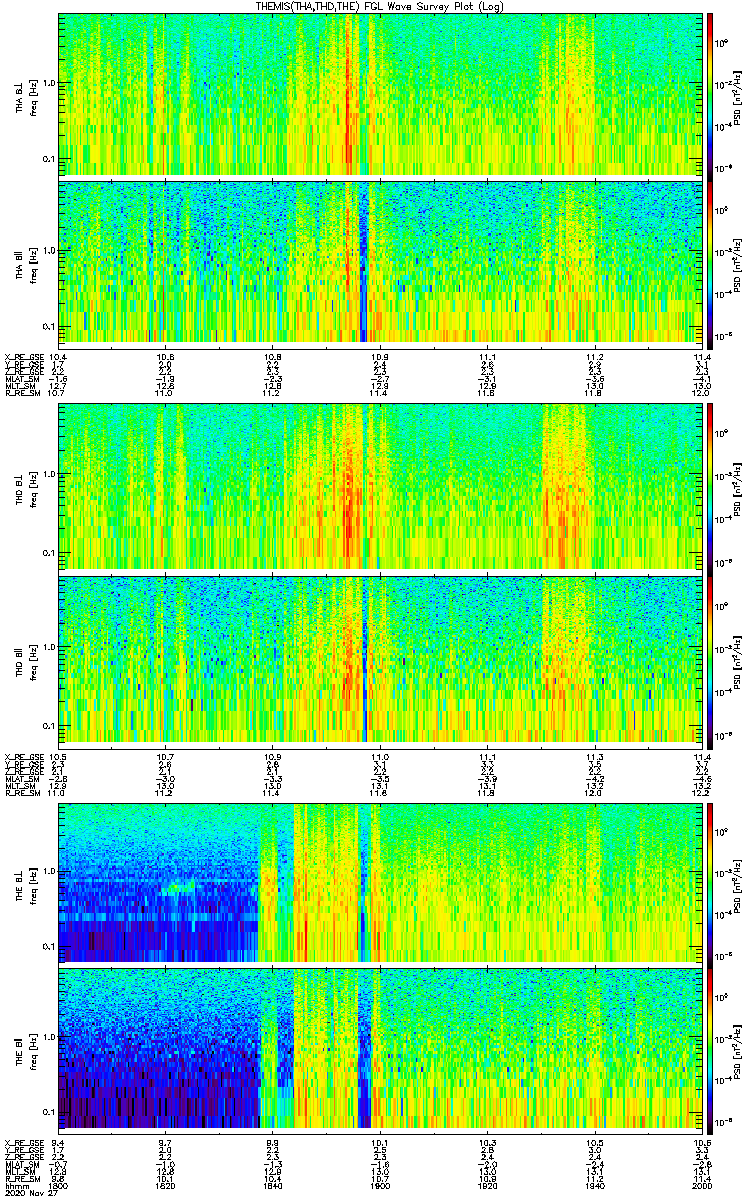Click the 1840 time tick label
The height and width of the screenshot is (1200, 750).
pos(272,1185)
